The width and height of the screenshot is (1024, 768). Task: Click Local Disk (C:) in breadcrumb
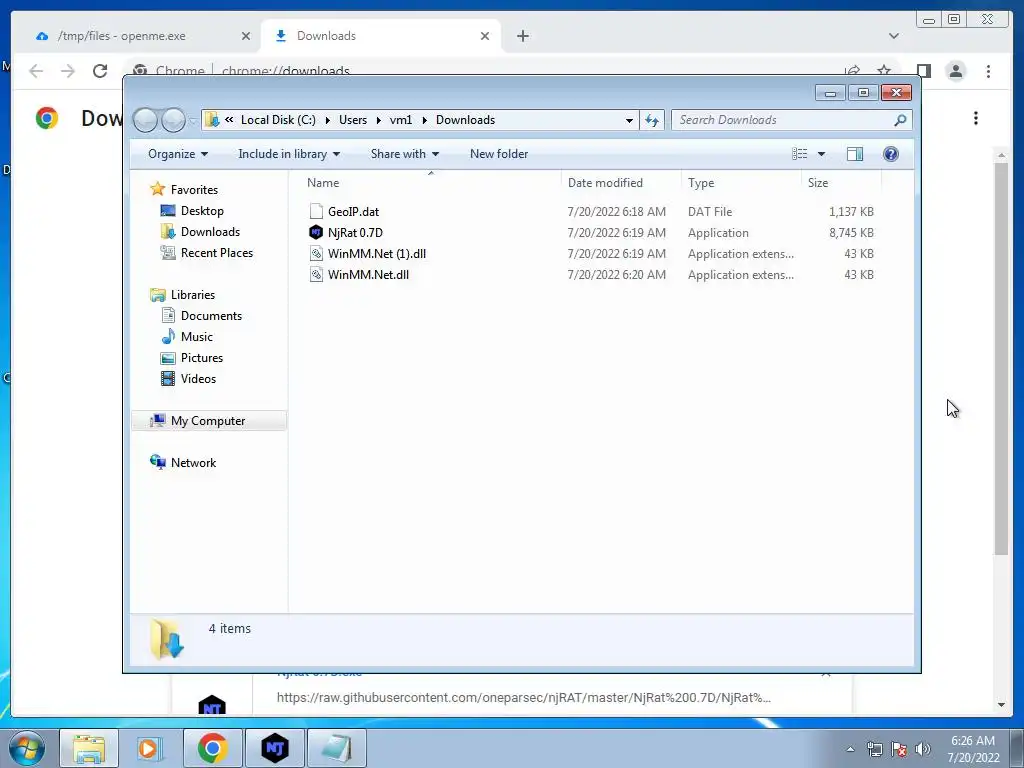[x=278, y=120]
